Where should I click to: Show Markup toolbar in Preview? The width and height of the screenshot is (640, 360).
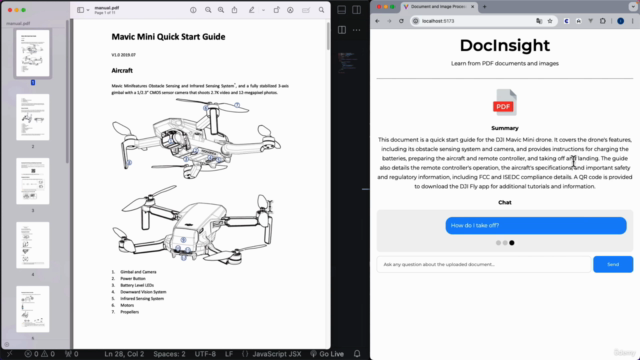pyautogui.click(x=290, y=10)
